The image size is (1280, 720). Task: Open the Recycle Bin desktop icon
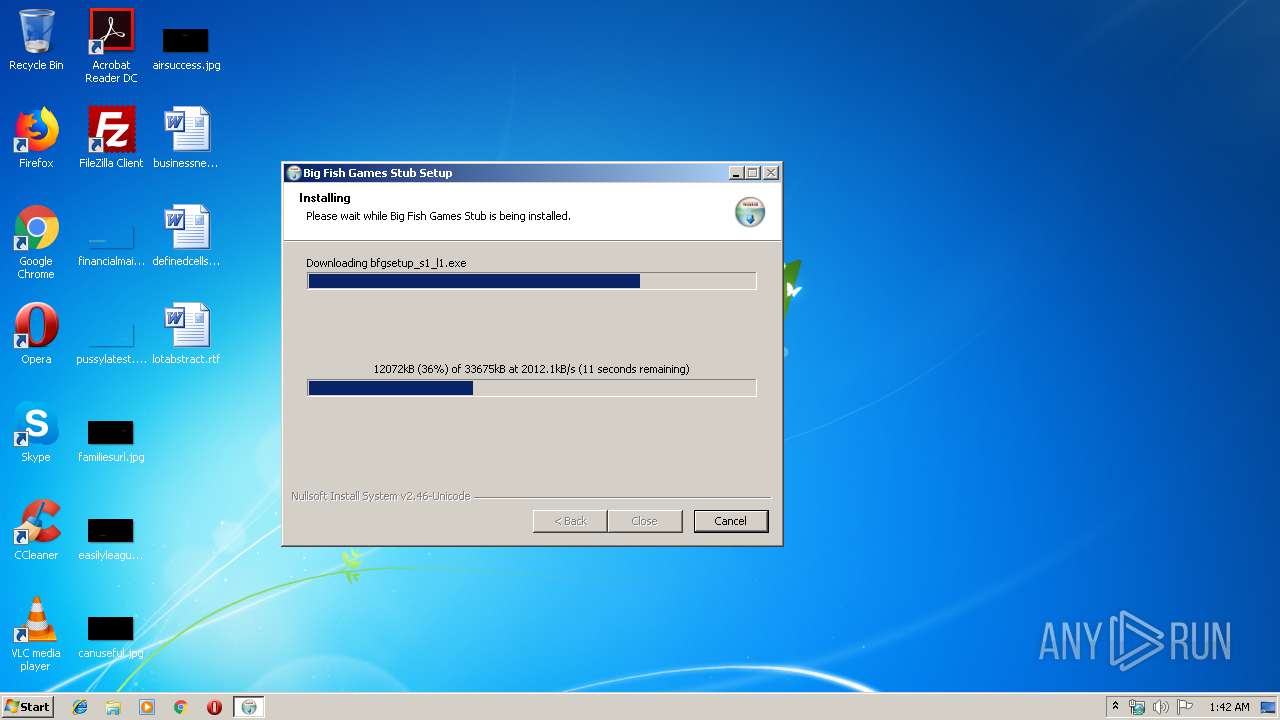pyautogui.click(x=36, y=40)
